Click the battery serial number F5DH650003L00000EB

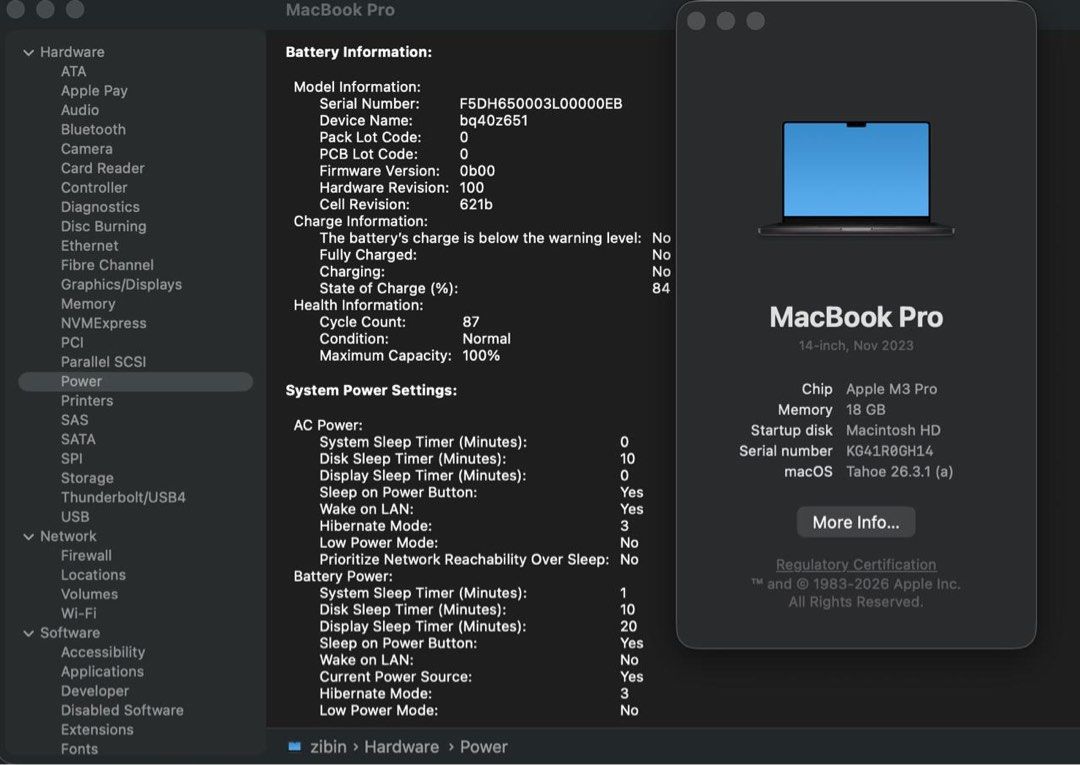point(541,104)
